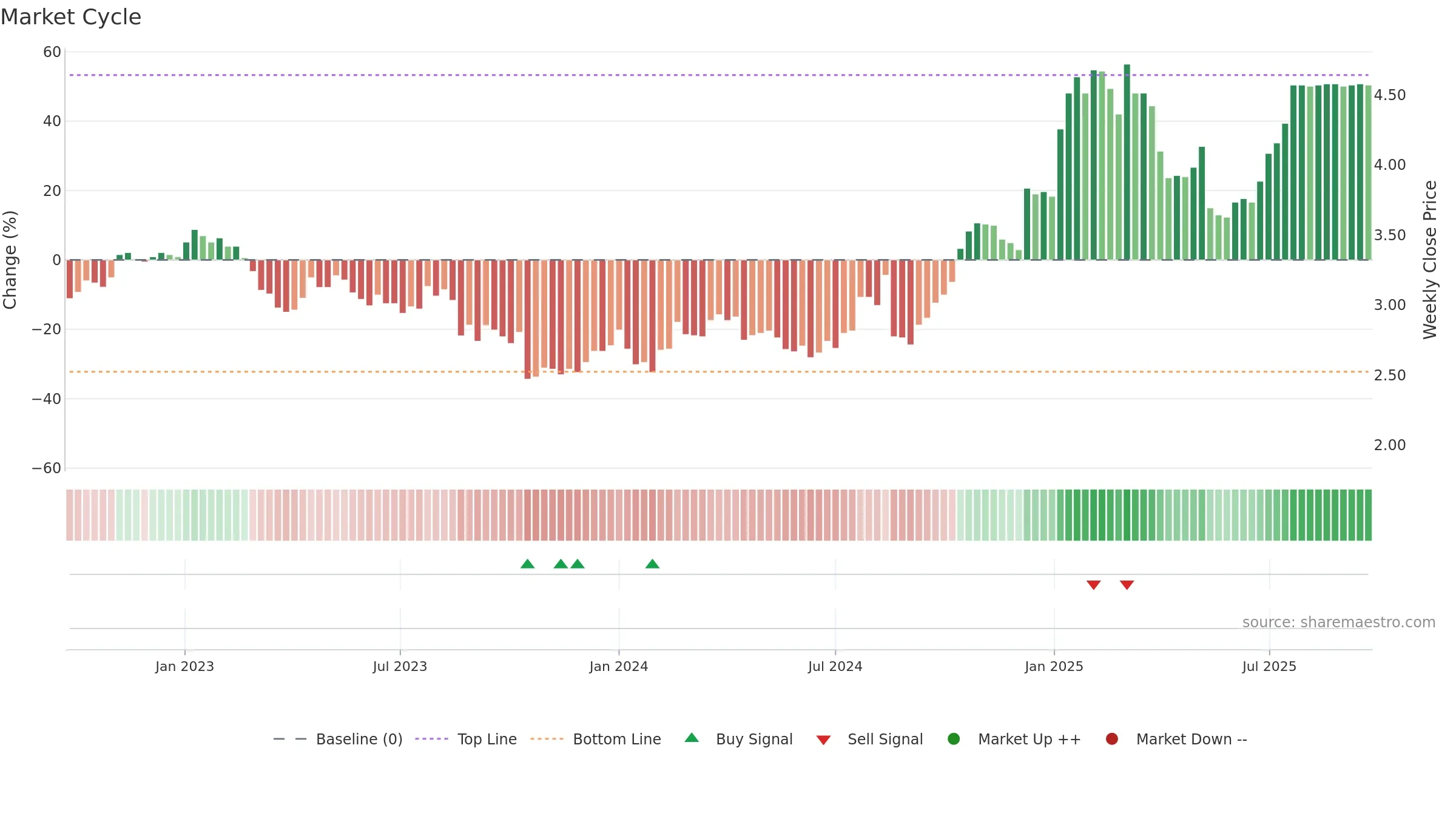Click the Jan 2023 x-axis label
Screen dimensions: 1456x819
click(x=184, y=666)
